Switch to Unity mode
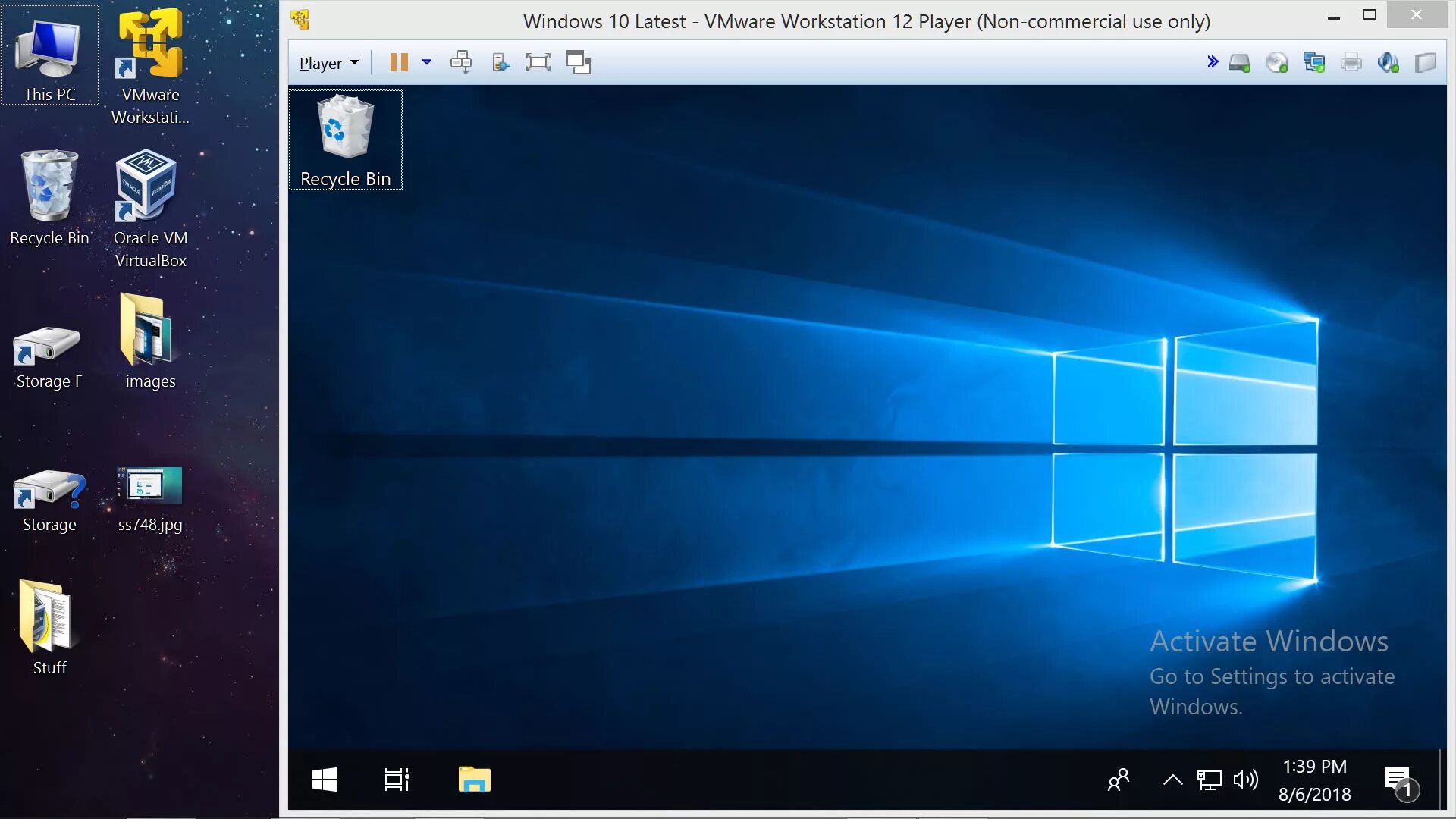The image size is (1456, 819). [578, 62]
